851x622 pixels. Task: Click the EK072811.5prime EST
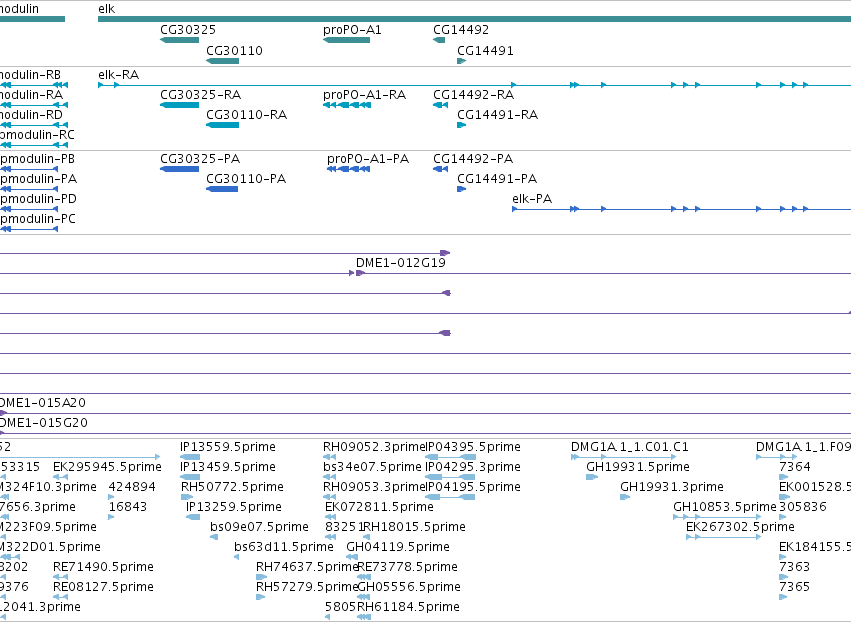tap(331, 517)
